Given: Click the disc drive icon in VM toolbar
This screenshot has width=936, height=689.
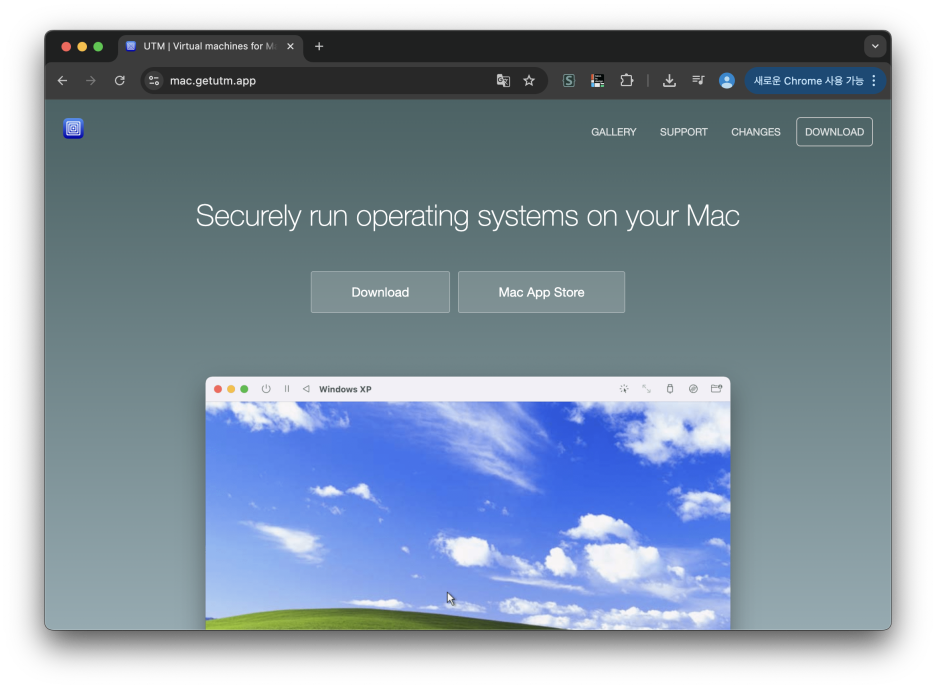Looking at the screenshot, I should point(693,389).
